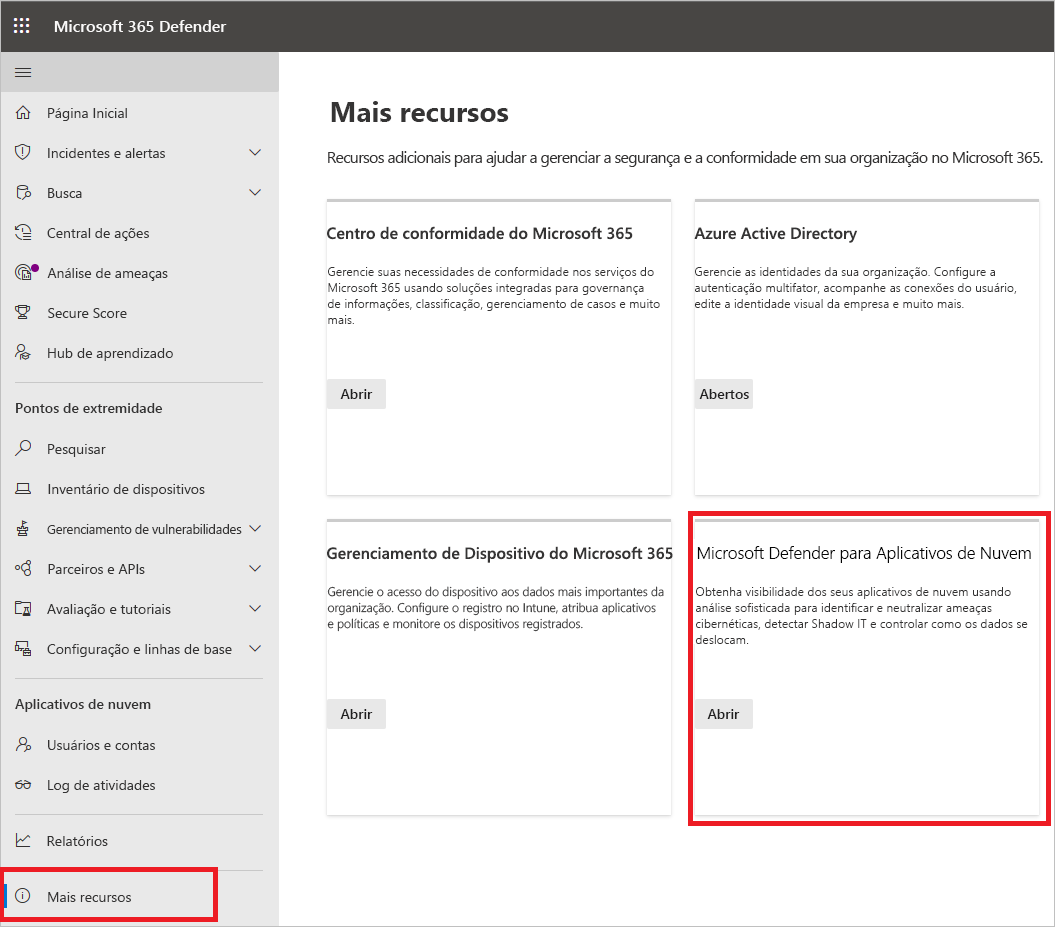Click Aplicativos de nuvem section label
Screen dimensions: 1055x927
pyautogui.click(x=83, y=704)
